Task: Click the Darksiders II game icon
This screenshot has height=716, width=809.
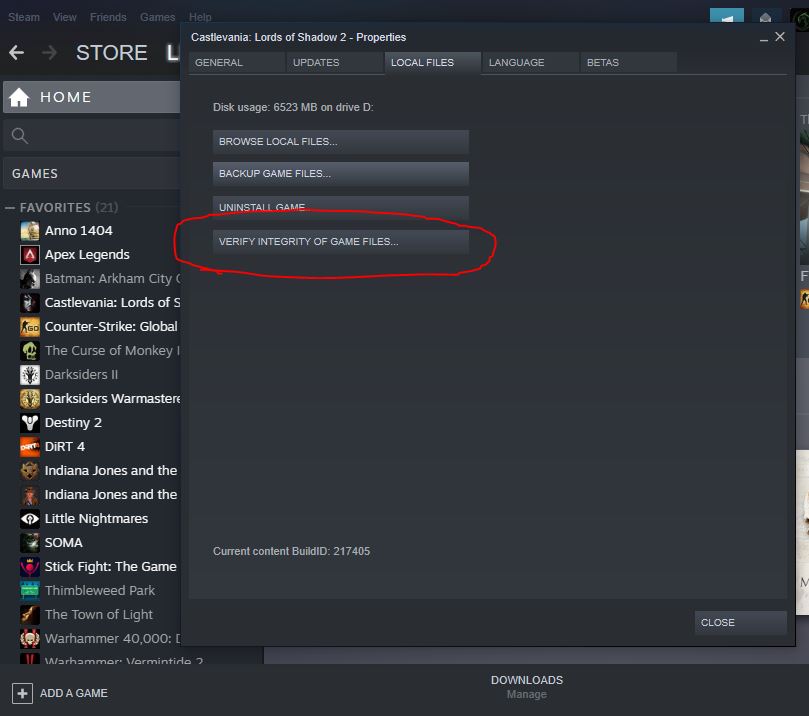Action: point(30,375)
